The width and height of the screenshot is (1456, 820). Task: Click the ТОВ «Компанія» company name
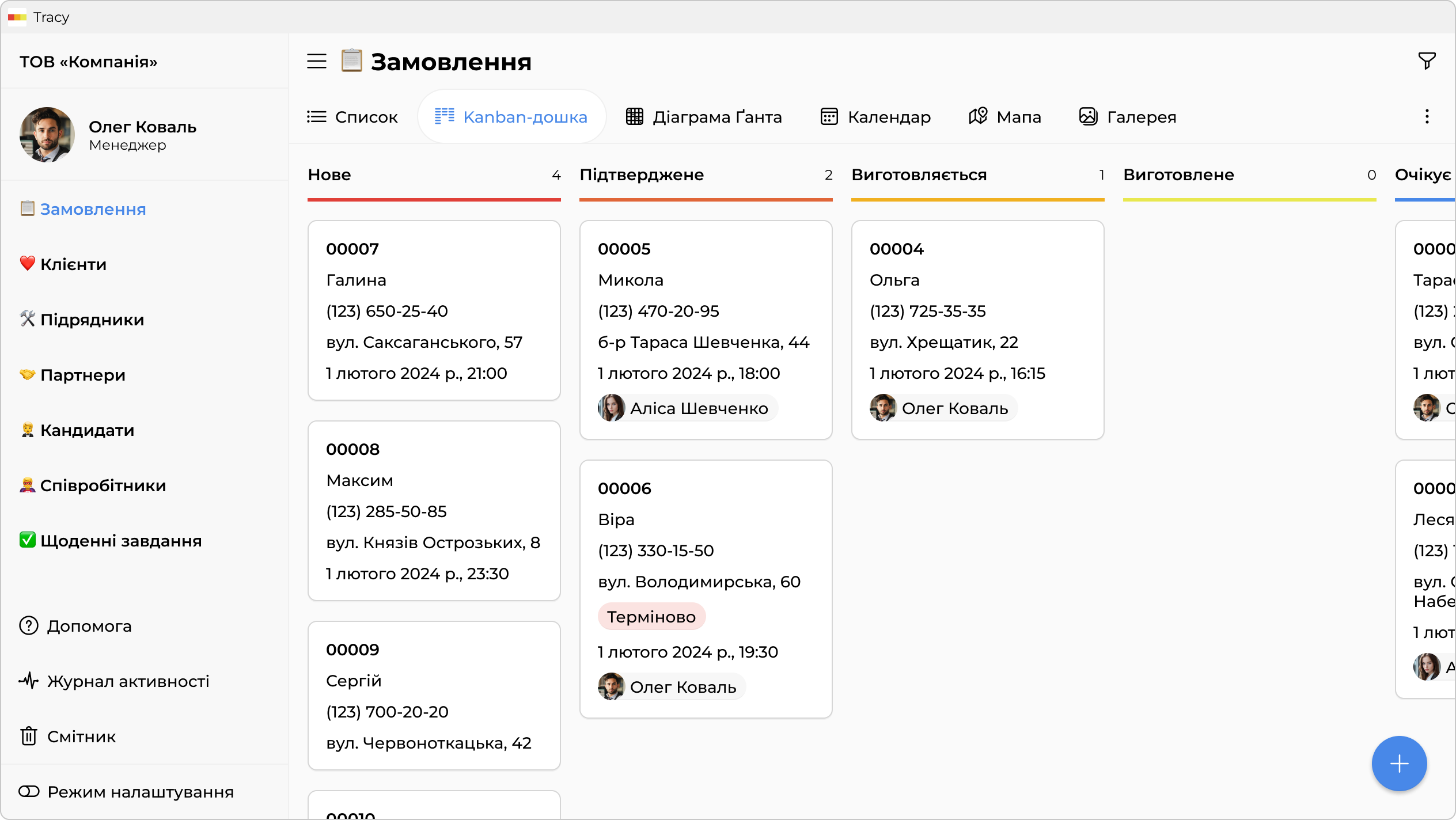(x=88, y=62)
